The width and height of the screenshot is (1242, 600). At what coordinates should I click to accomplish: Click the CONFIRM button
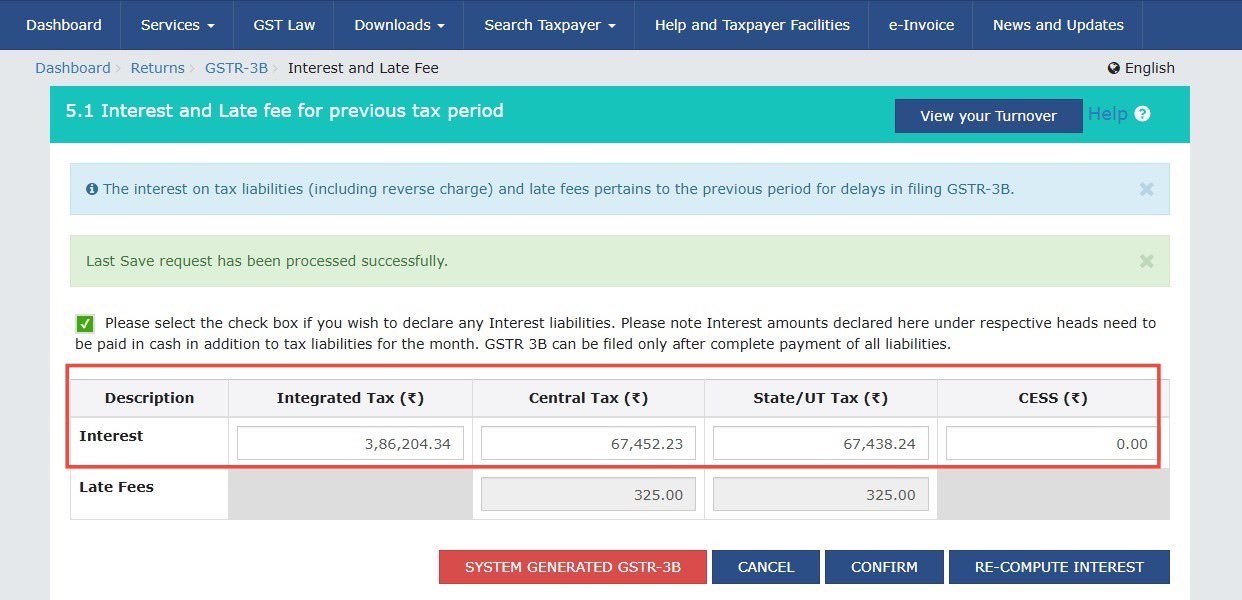tap(884, 567)
